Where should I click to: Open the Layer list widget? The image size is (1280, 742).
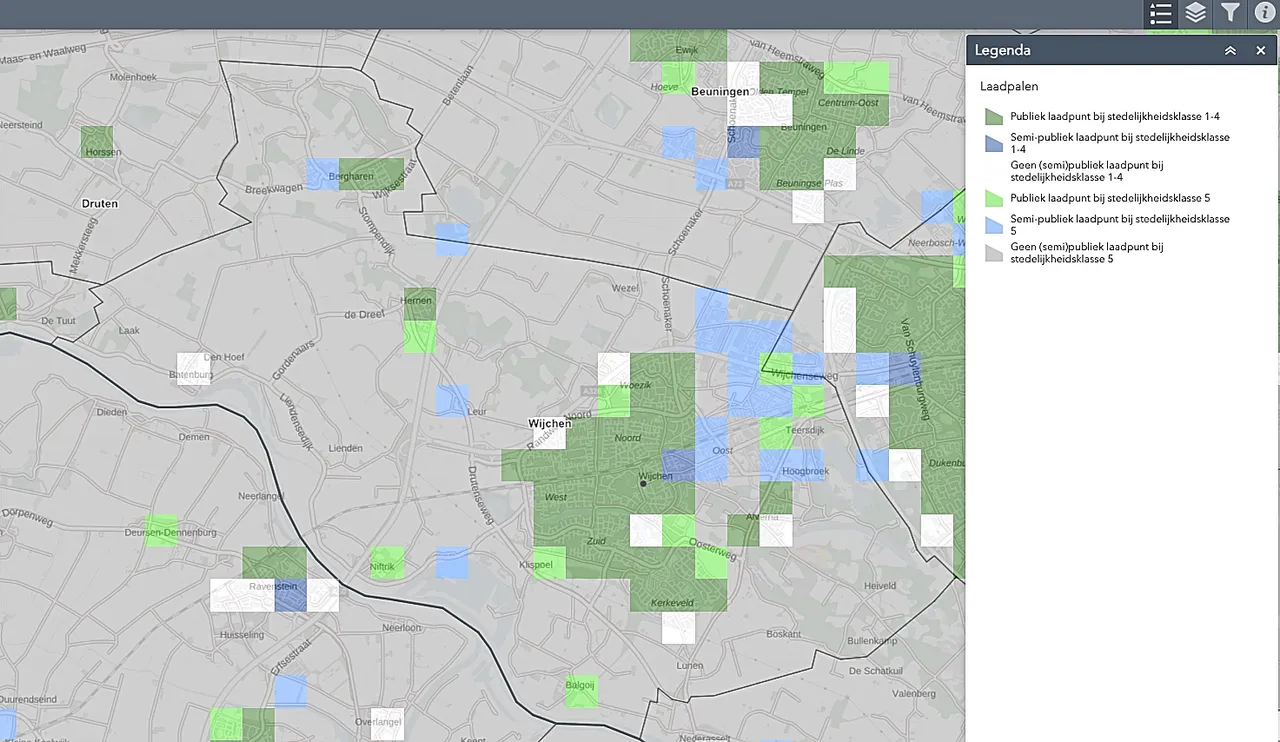tap(1195, 13)
